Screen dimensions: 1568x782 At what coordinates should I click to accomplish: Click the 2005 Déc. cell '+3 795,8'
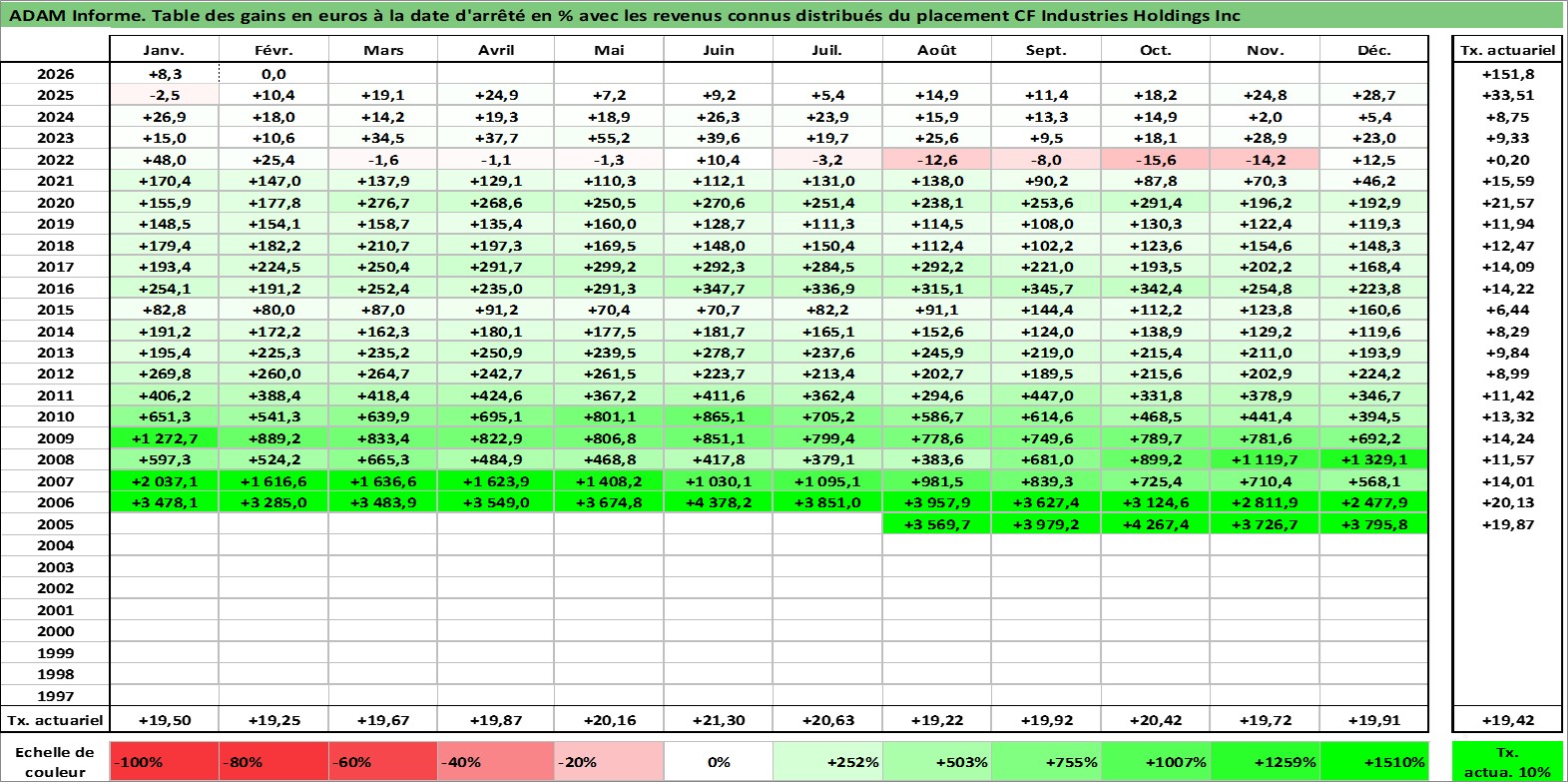tap(1374, 524)
